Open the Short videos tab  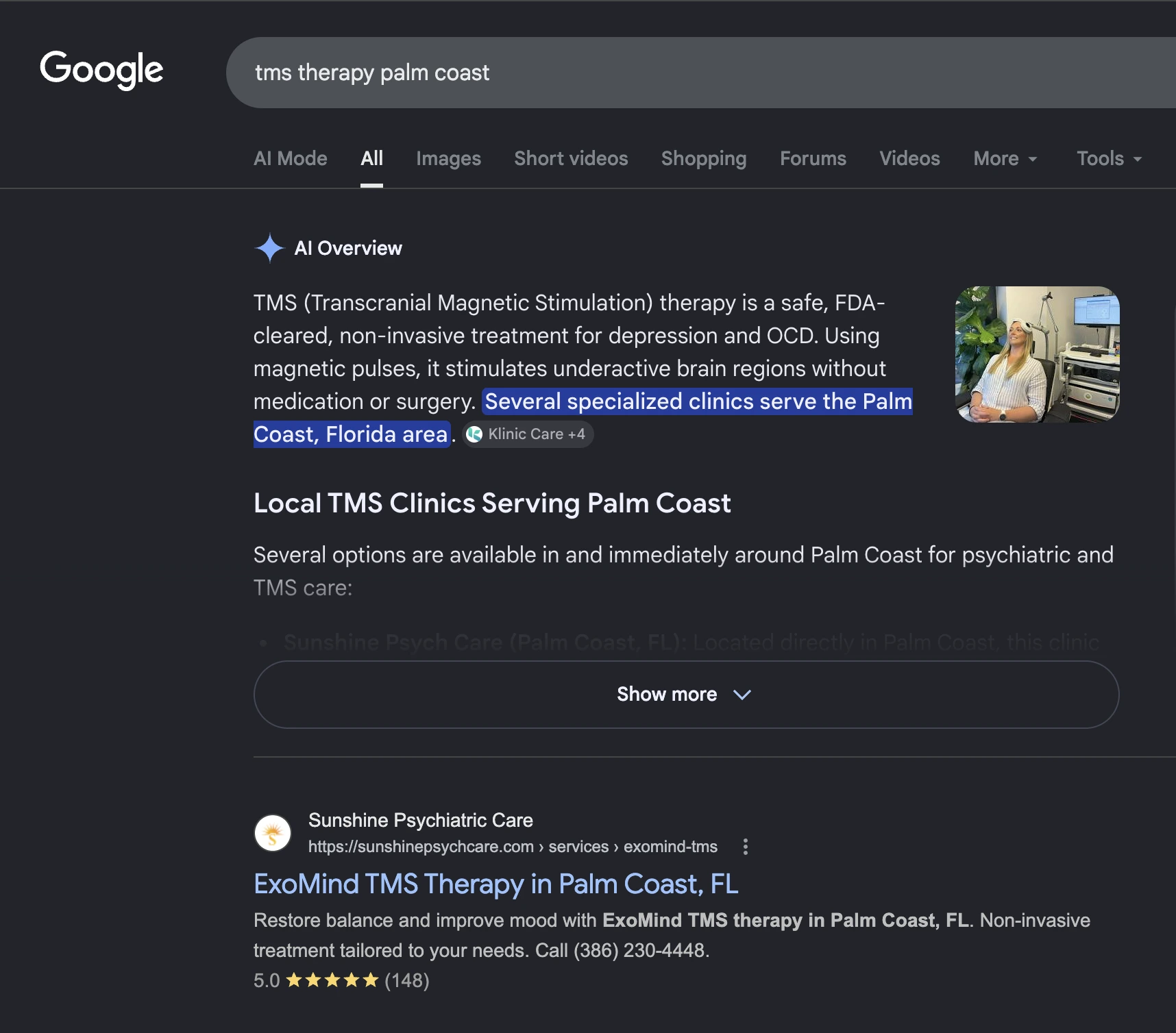571,158
